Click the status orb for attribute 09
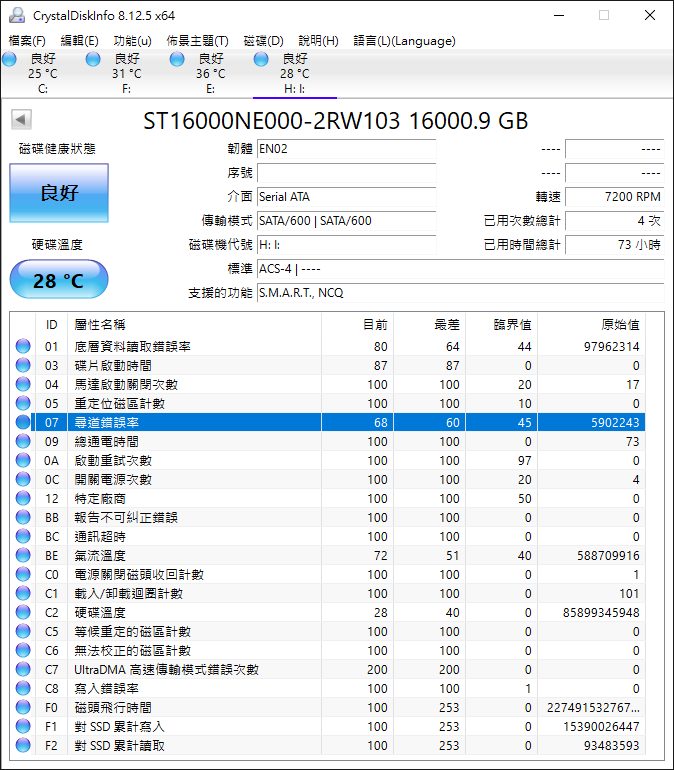 tap(23, 441)
